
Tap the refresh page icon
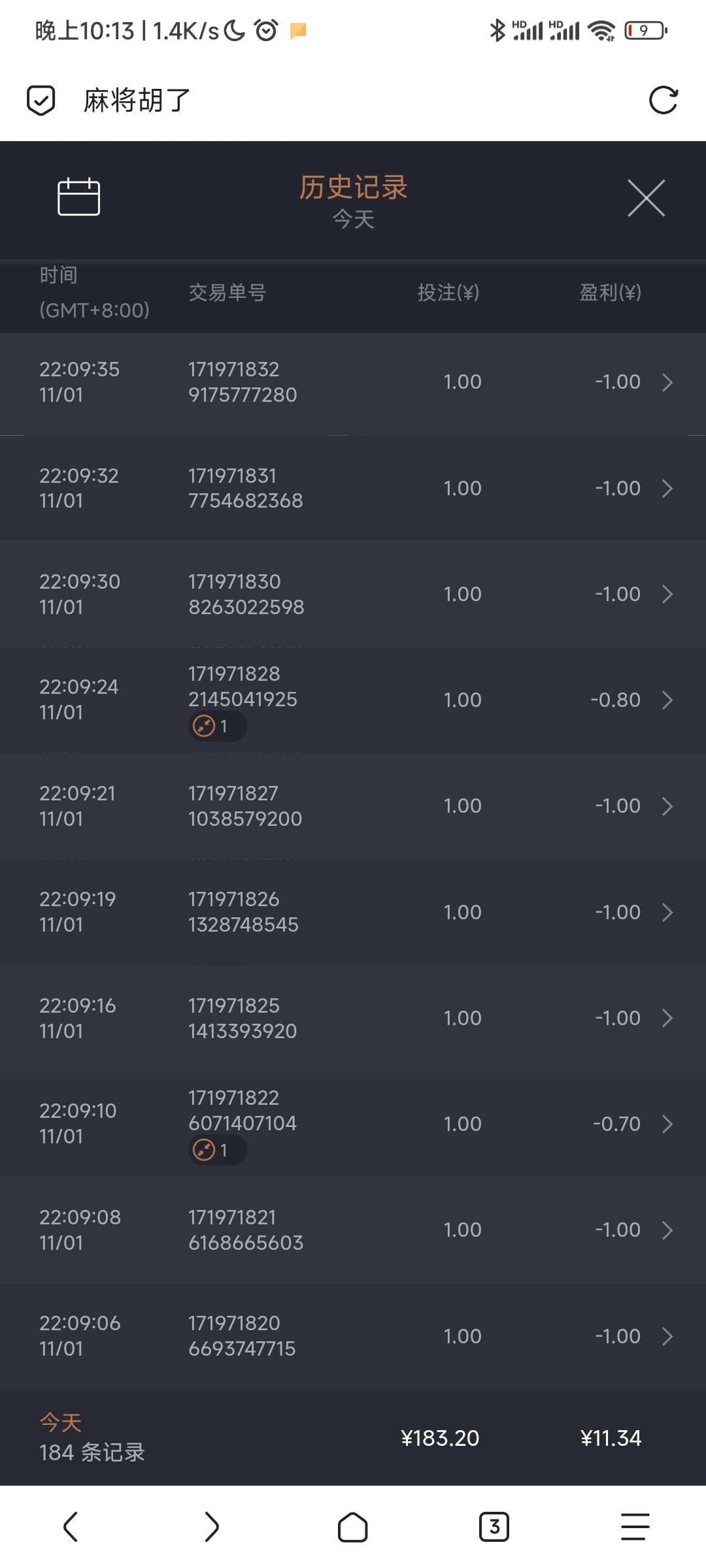(x=663, y=101)
